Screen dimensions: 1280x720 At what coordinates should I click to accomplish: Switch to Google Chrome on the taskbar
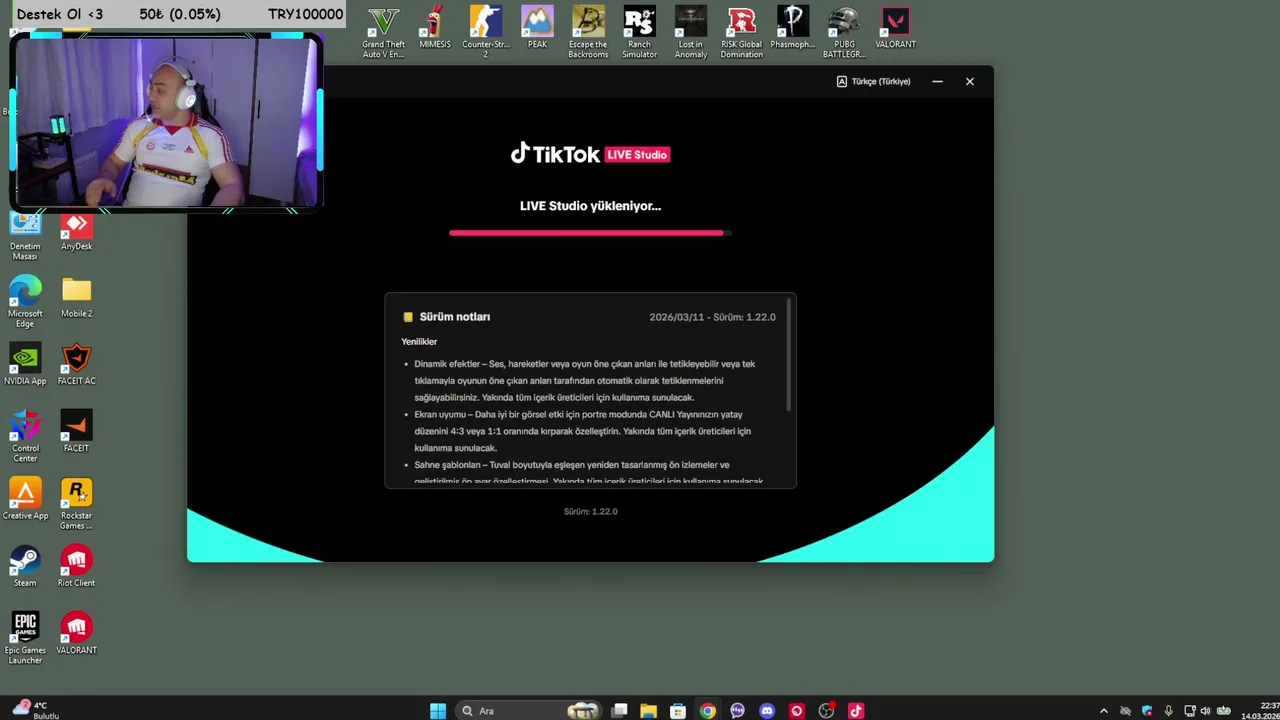pyautogui.click(x=708, y=711)
